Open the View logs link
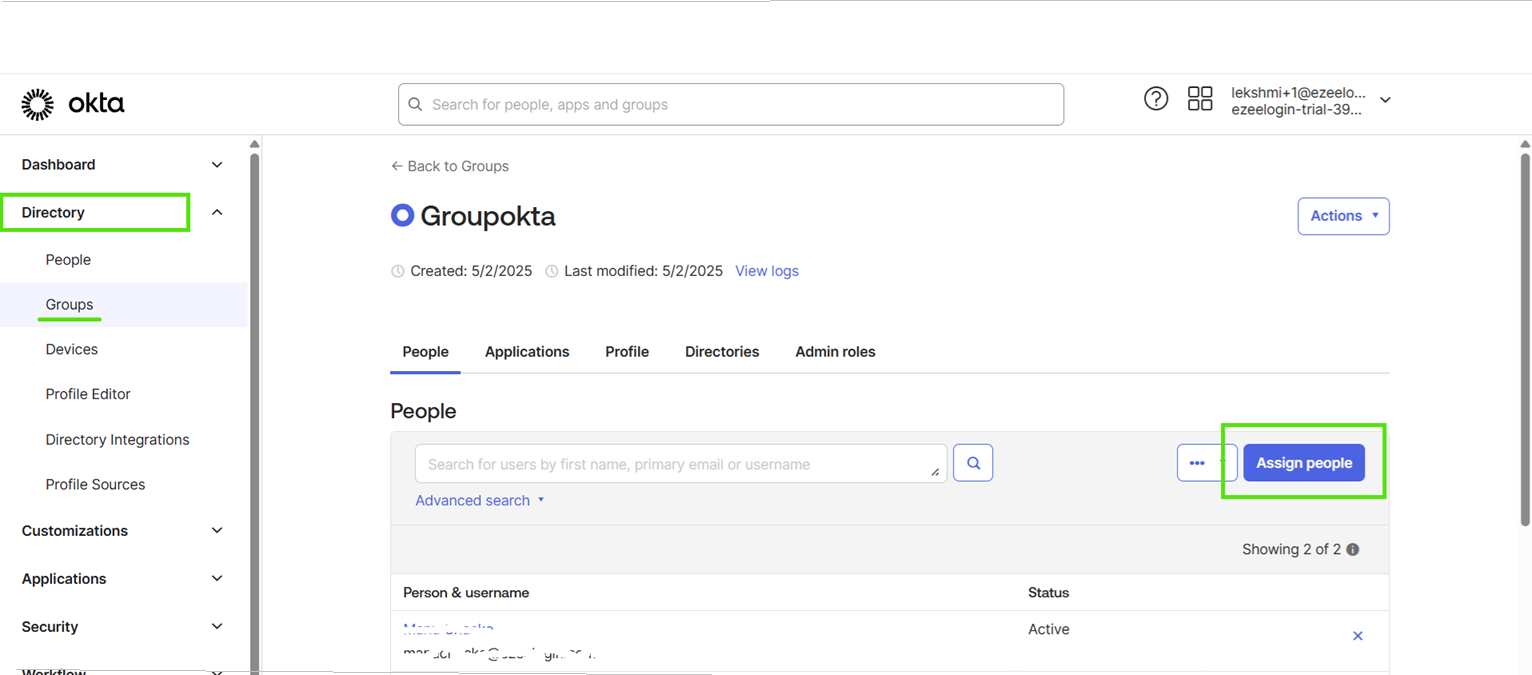 point(767,271)
